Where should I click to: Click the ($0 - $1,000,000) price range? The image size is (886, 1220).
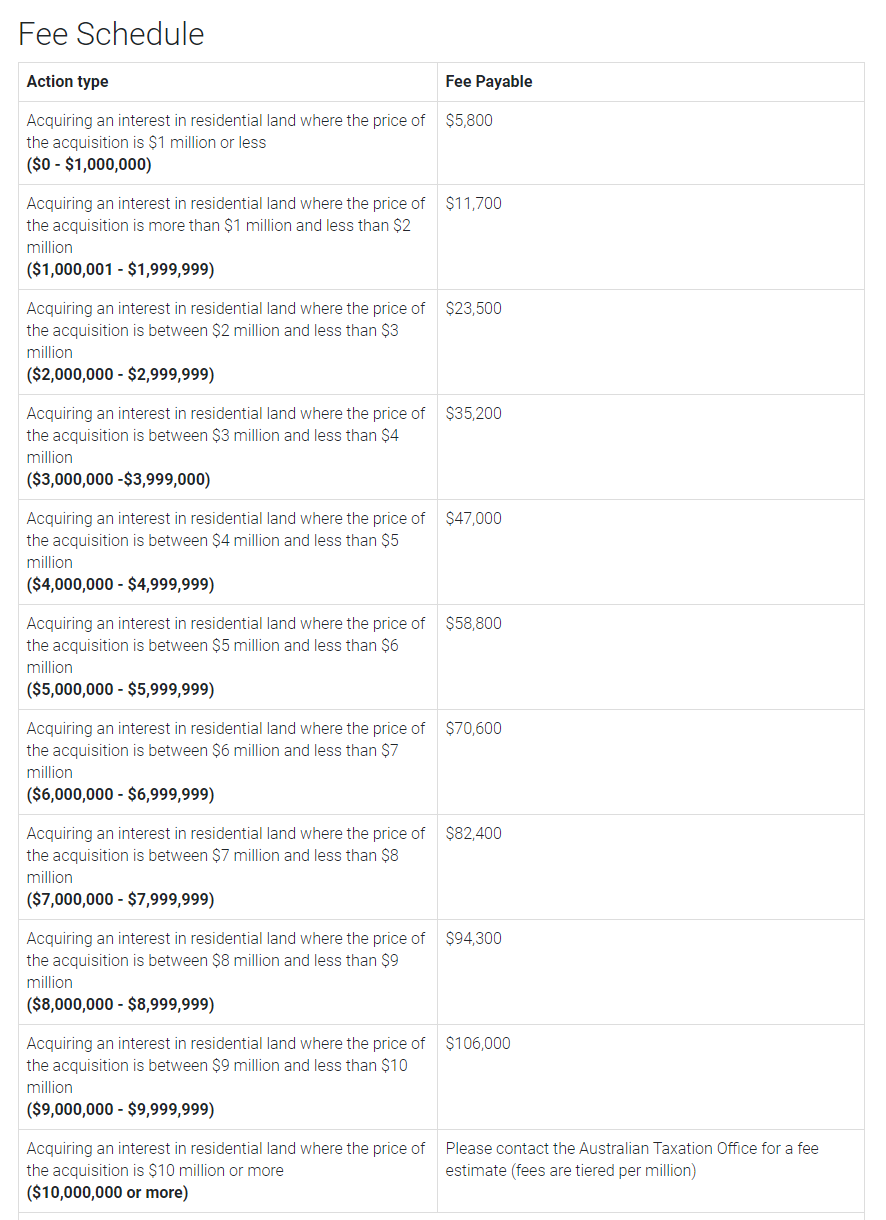pos(89,165)
